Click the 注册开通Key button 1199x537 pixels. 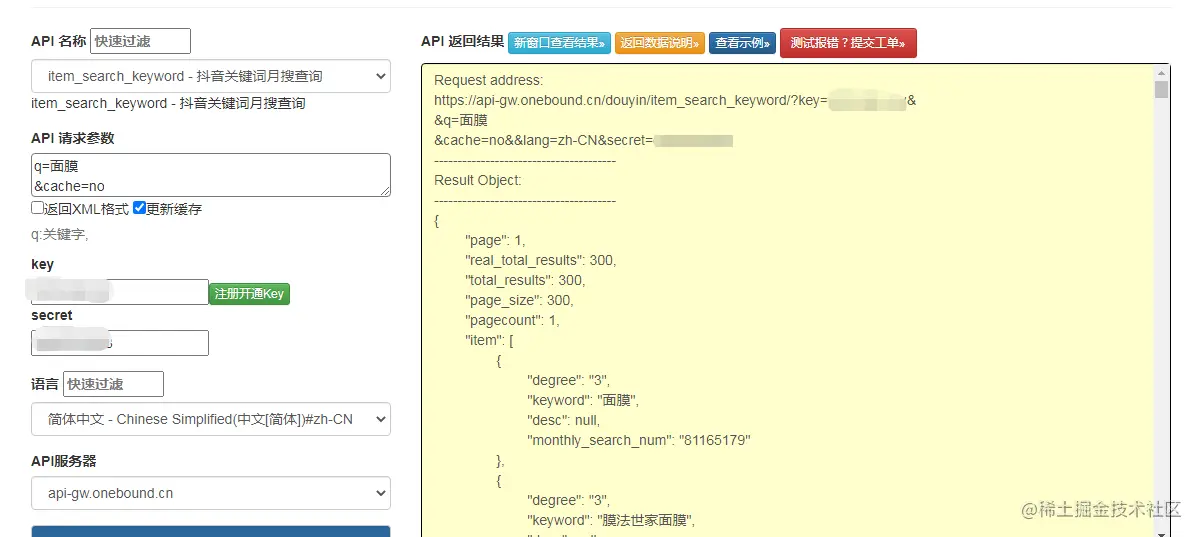[x=249, y=294]
